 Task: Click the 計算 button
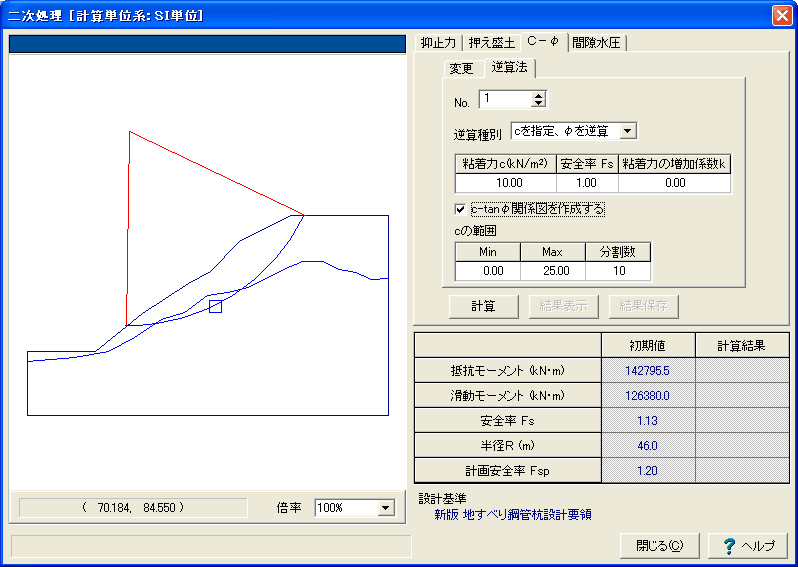(x=483, y=306)
